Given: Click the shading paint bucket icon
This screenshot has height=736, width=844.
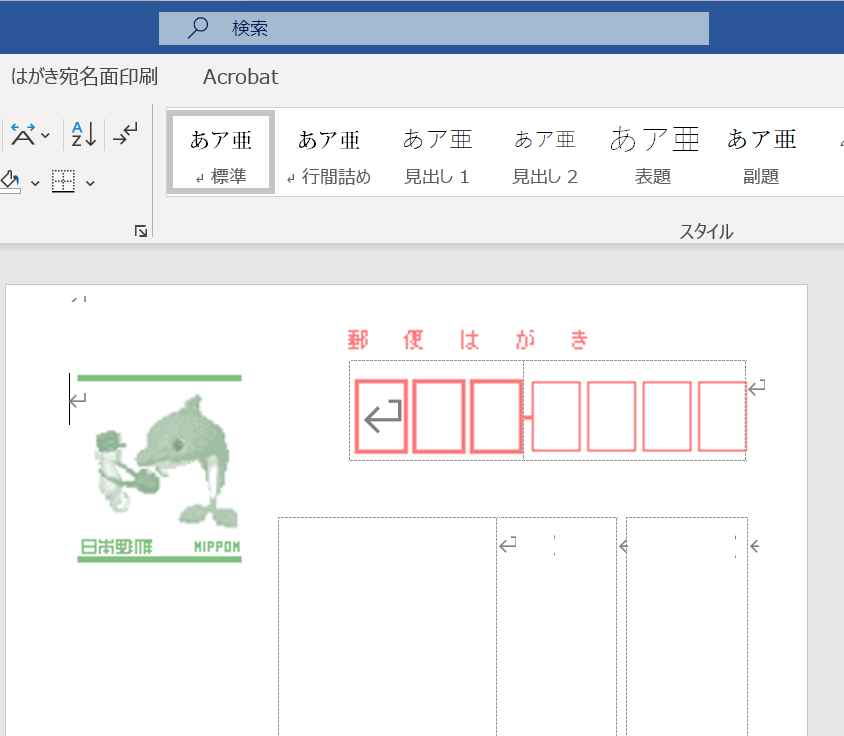Looking at the screenshot, I should click(10, 181).
